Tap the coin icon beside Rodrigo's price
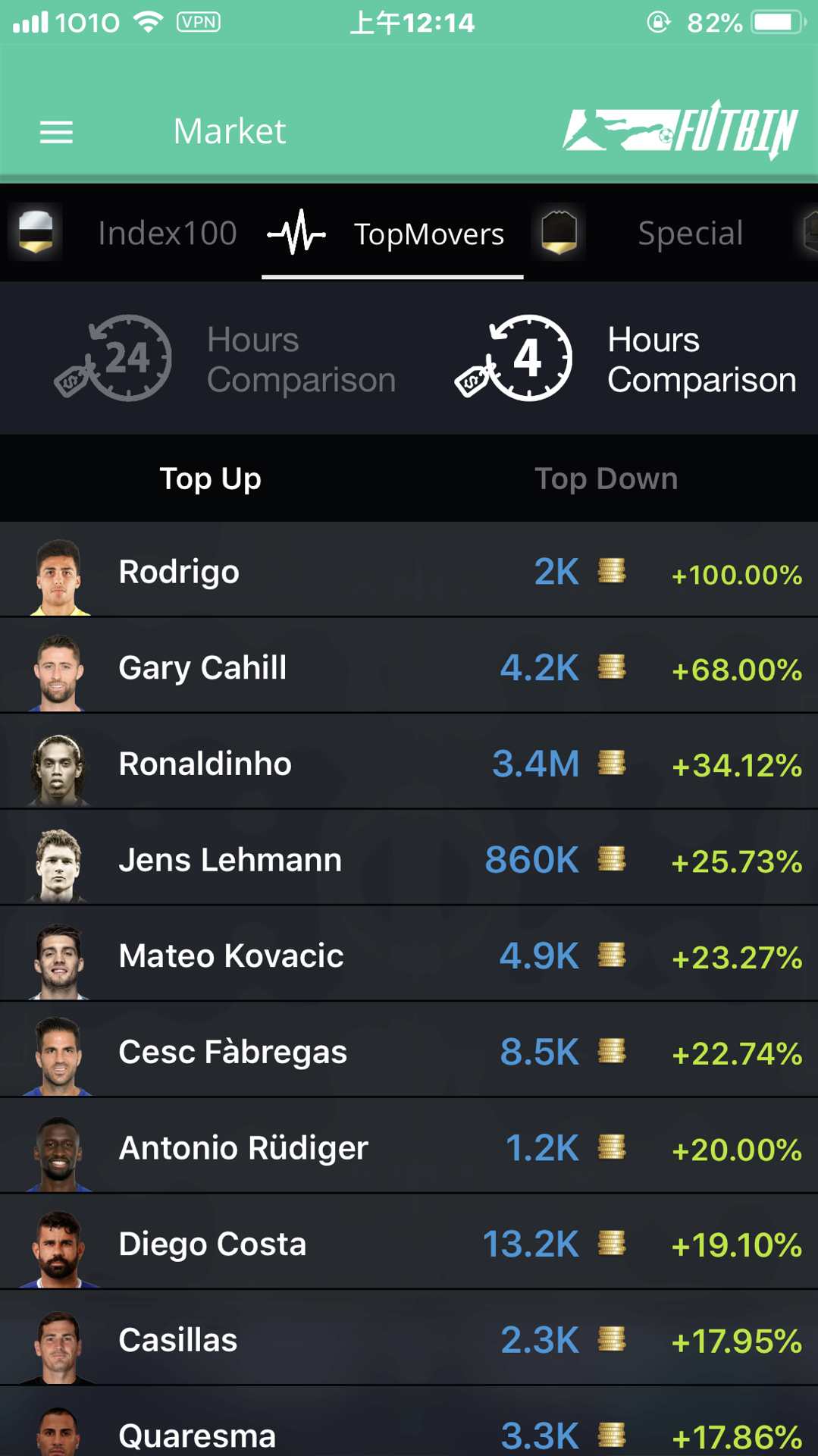 point(612,571)
